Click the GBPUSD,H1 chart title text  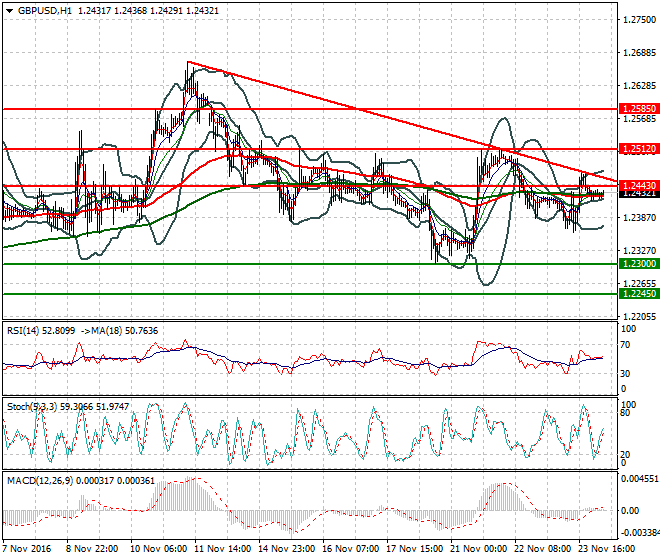click(x=45, y=11)
